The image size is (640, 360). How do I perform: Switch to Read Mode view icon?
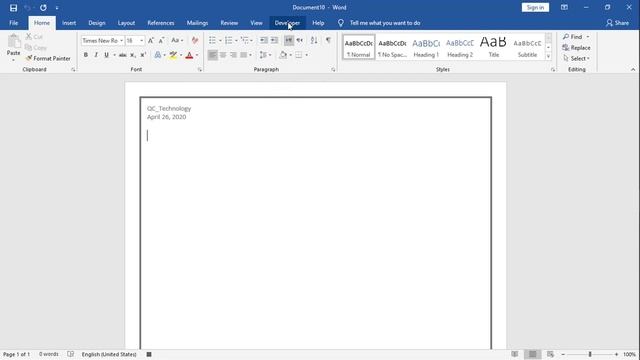click(515, 354)
